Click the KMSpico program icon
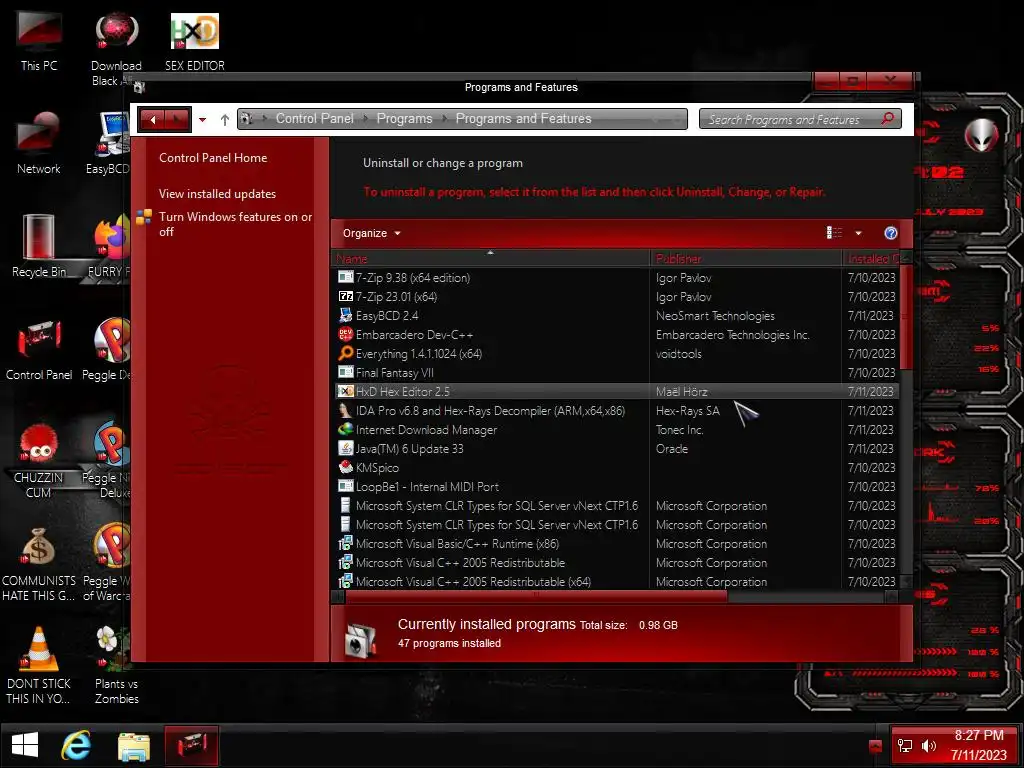The height and width of the screenshot is (768, 1024). (345, 468)
